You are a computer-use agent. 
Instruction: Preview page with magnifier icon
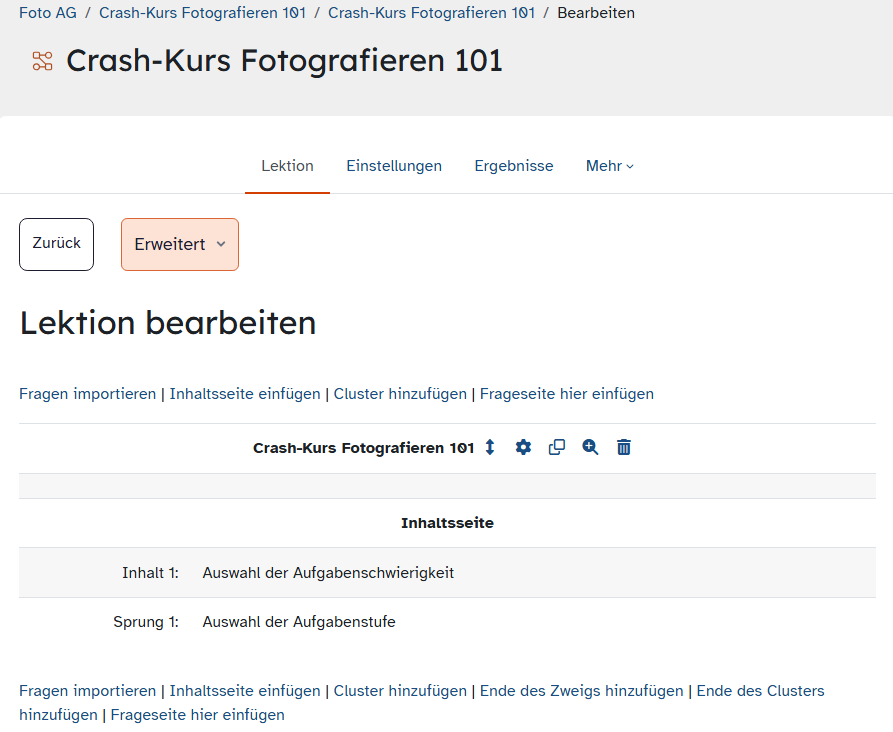point(590,448)
